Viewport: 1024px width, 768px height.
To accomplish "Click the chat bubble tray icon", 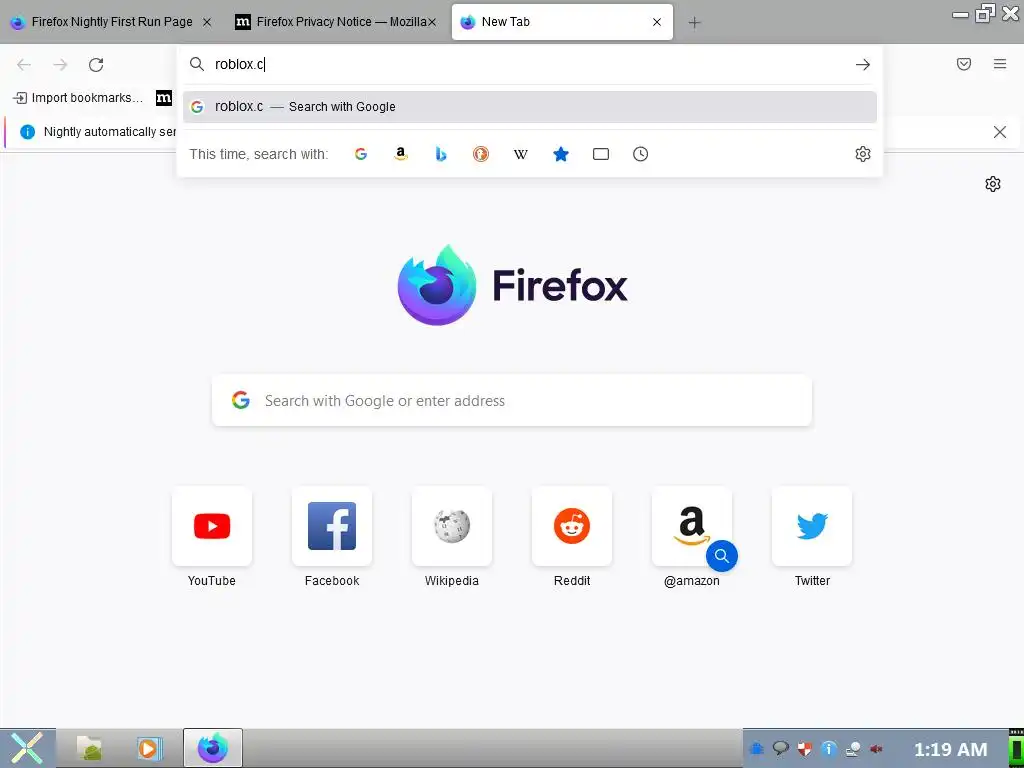I will (x=780, y=748).
